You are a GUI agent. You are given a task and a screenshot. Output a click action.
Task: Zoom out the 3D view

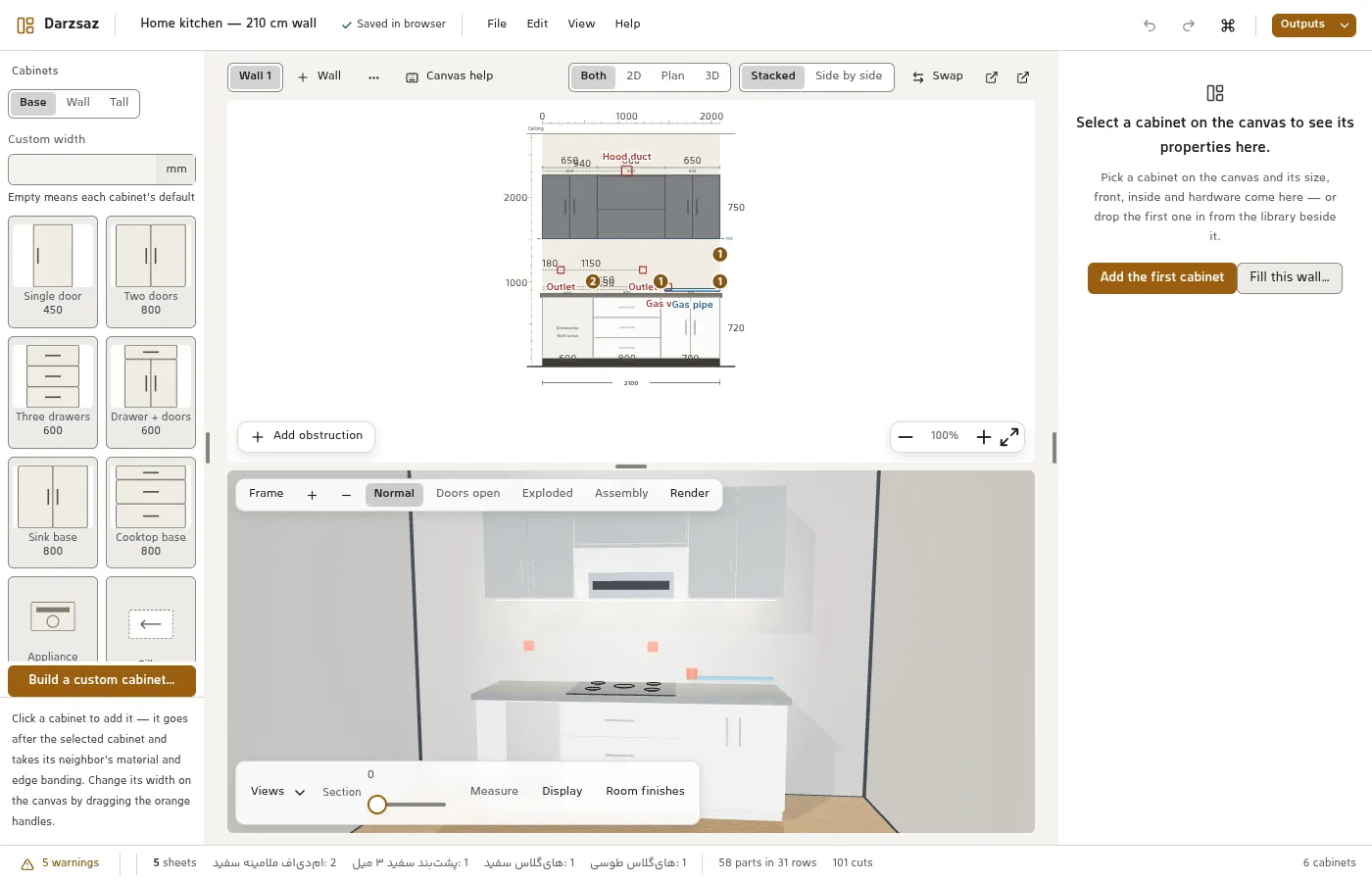pyautogui.click(x=346, y=495)
